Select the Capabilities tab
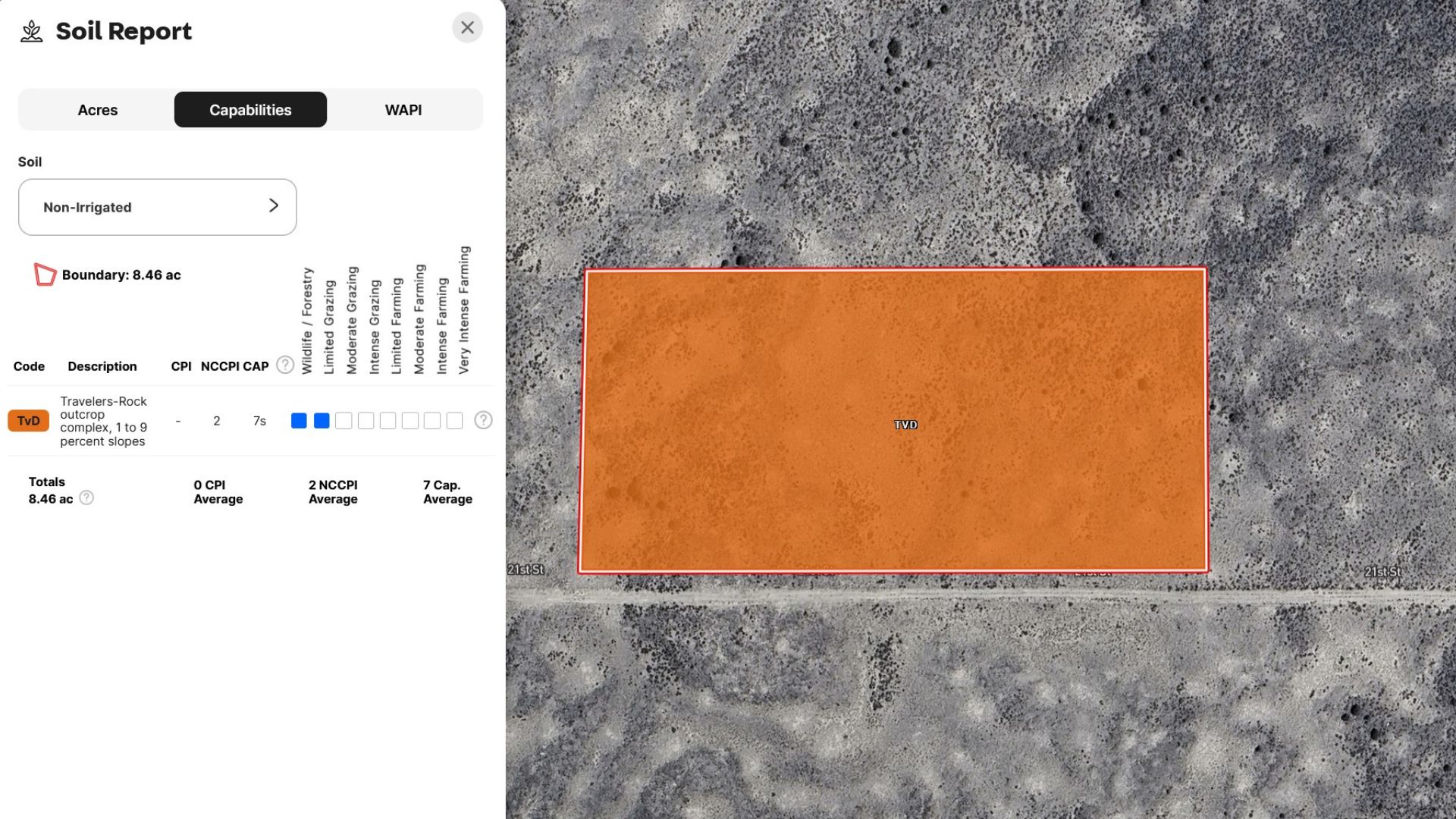This screenshot has height=819, width=1456. [x=250, y=110]
